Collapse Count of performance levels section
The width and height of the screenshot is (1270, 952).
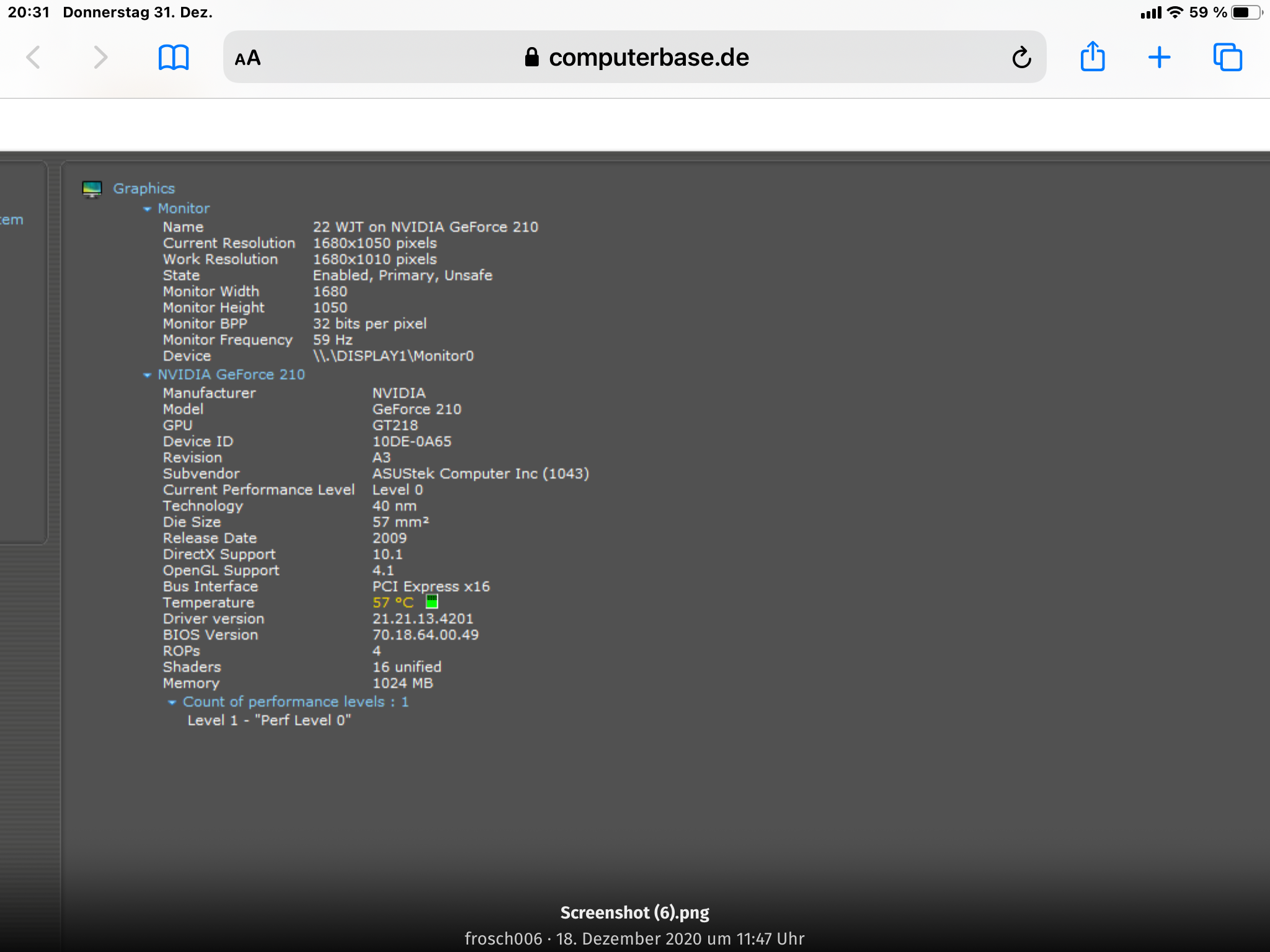click(172, 702)
